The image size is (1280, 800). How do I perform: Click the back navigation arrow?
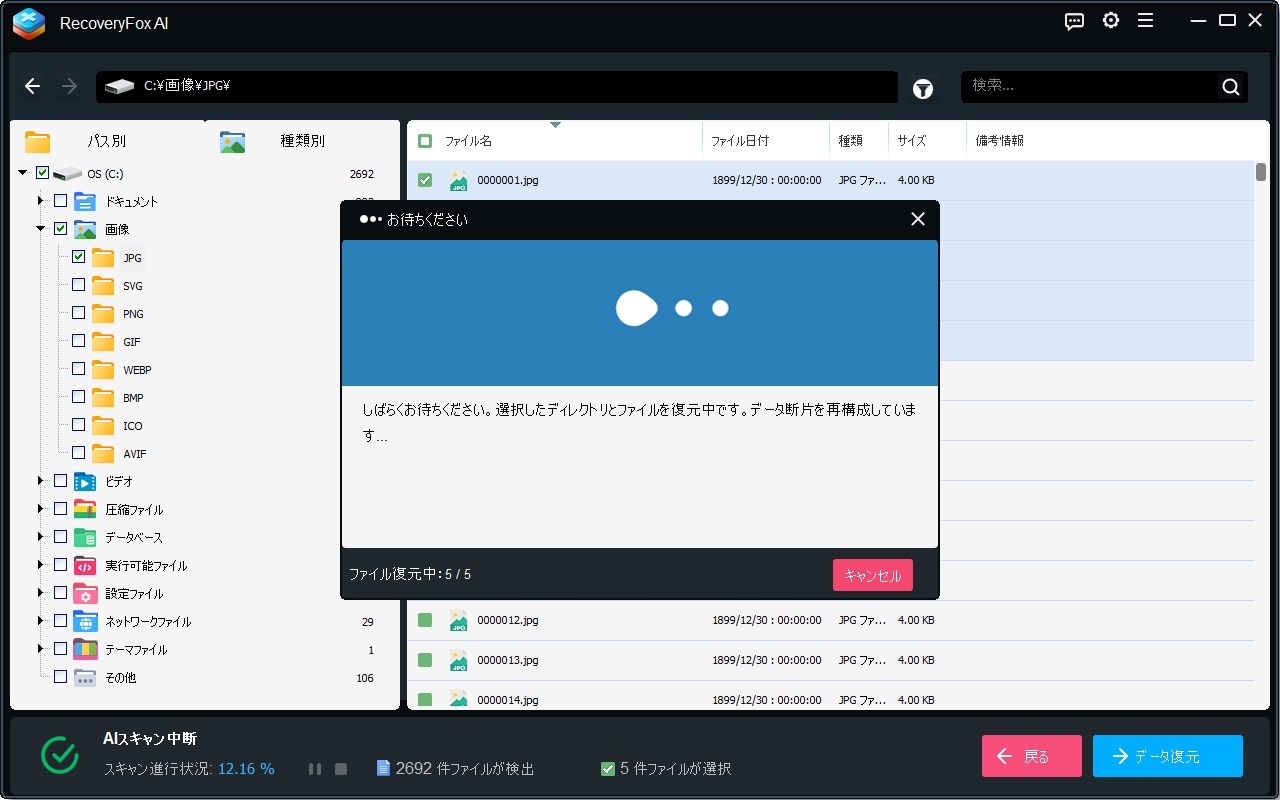(32, 86)
